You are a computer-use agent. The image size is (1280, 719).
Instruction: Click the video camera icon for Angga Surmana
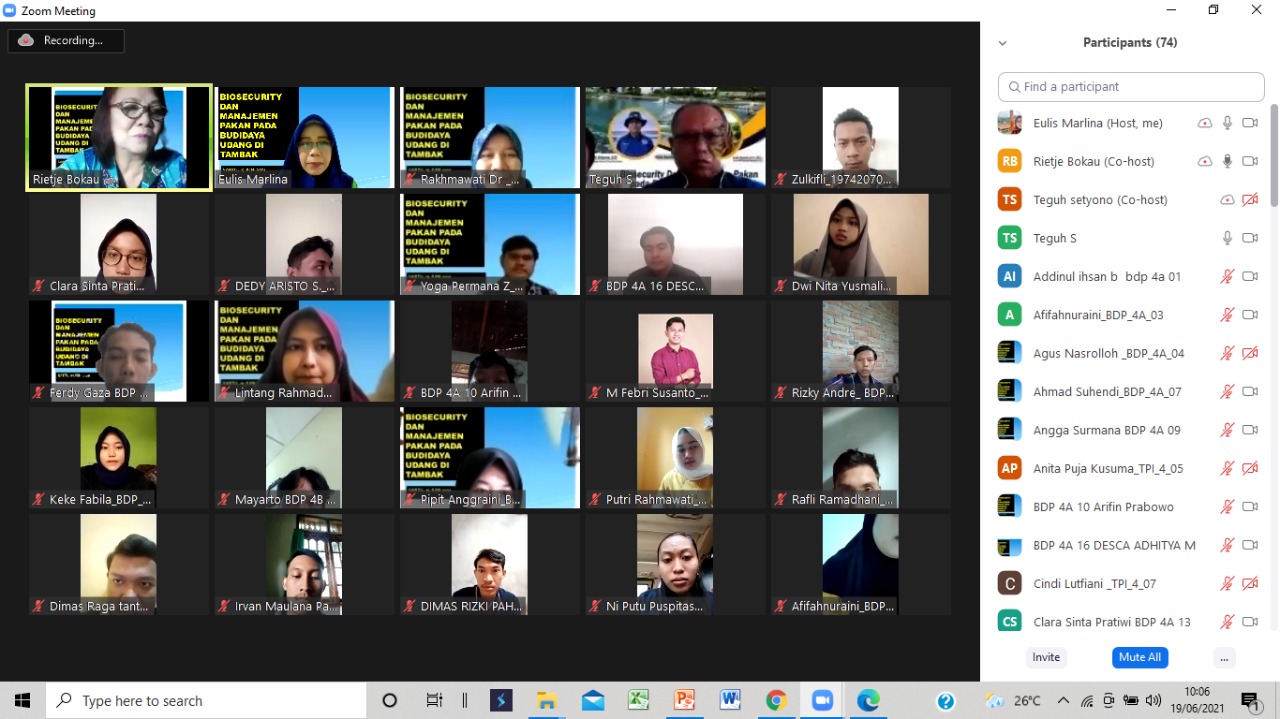tap(1249, 430)
